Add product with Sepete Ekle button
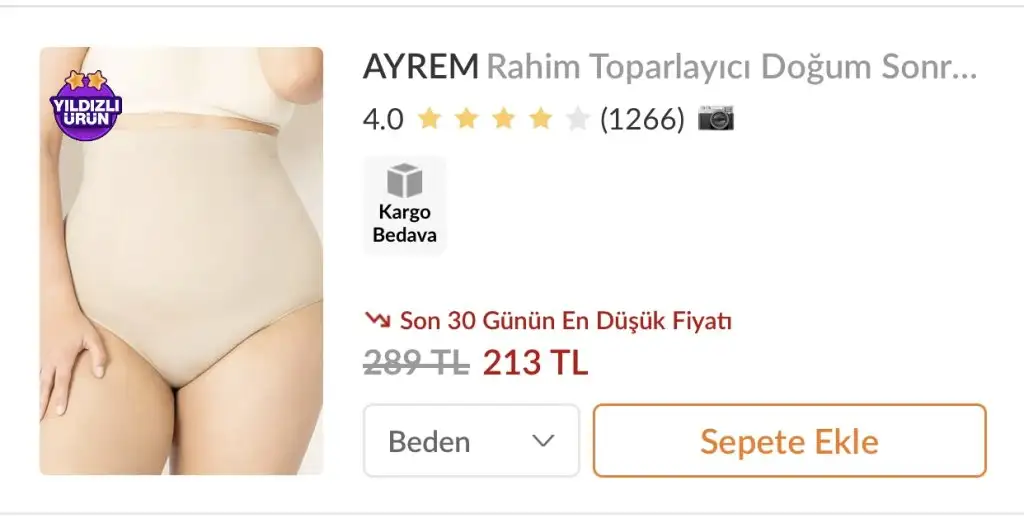 click(790, 440)
